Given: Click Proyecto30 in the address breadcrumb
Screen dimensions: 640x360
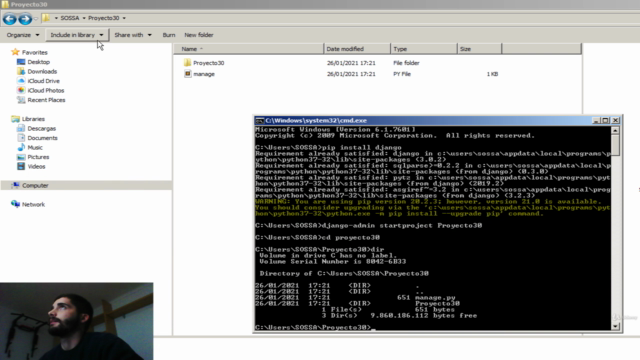Looking at the screenshot, I should (104, 18).
